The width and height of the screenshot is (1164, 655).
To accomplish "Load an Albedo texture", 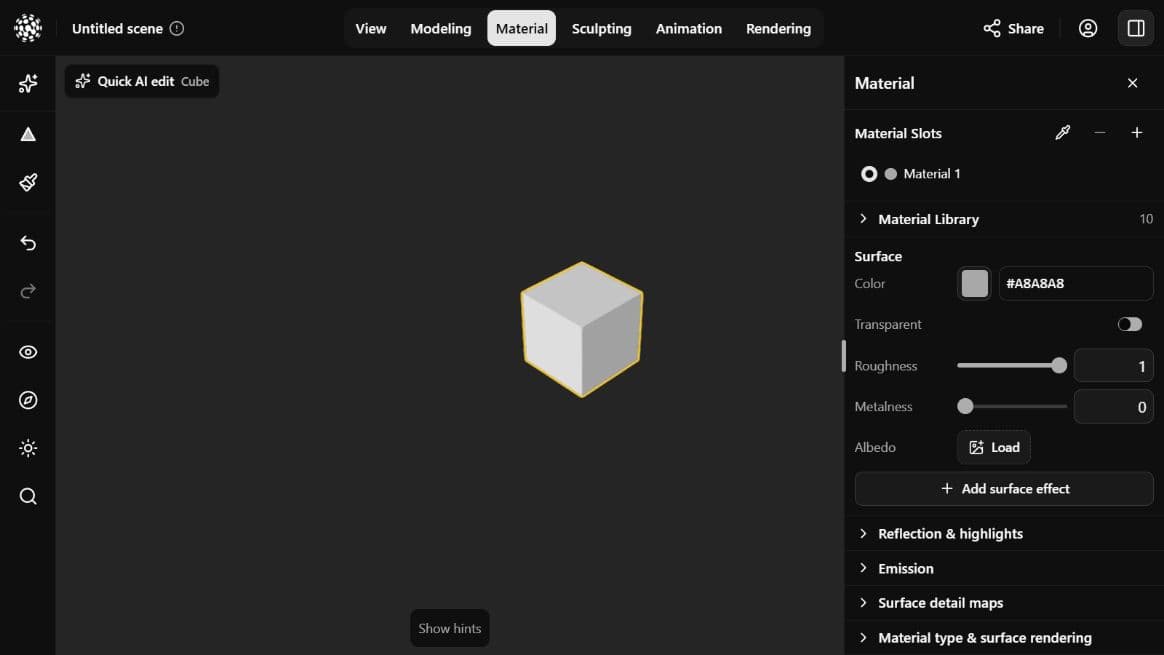I will click(993, 447).
